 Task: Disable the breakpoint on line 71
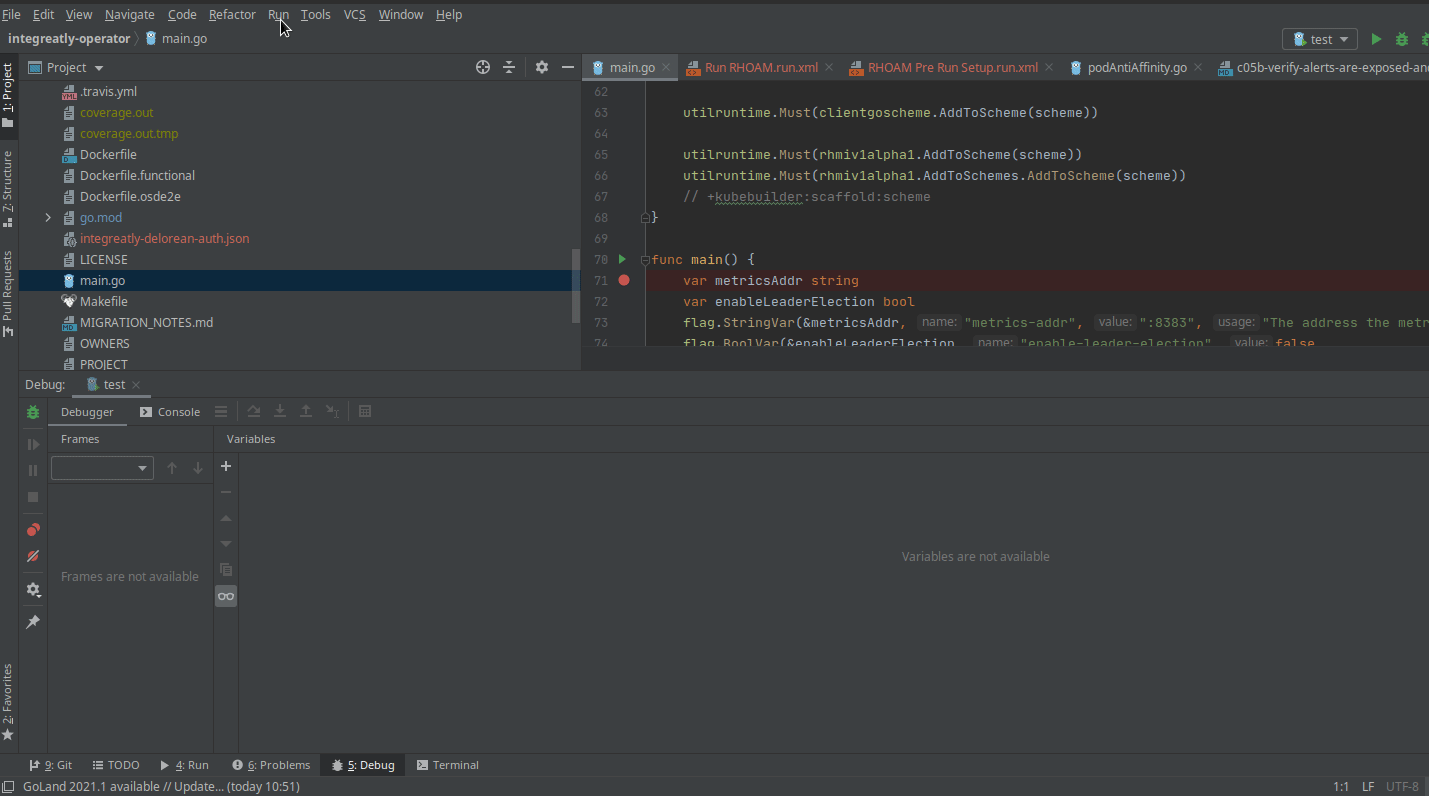(624, 280)
